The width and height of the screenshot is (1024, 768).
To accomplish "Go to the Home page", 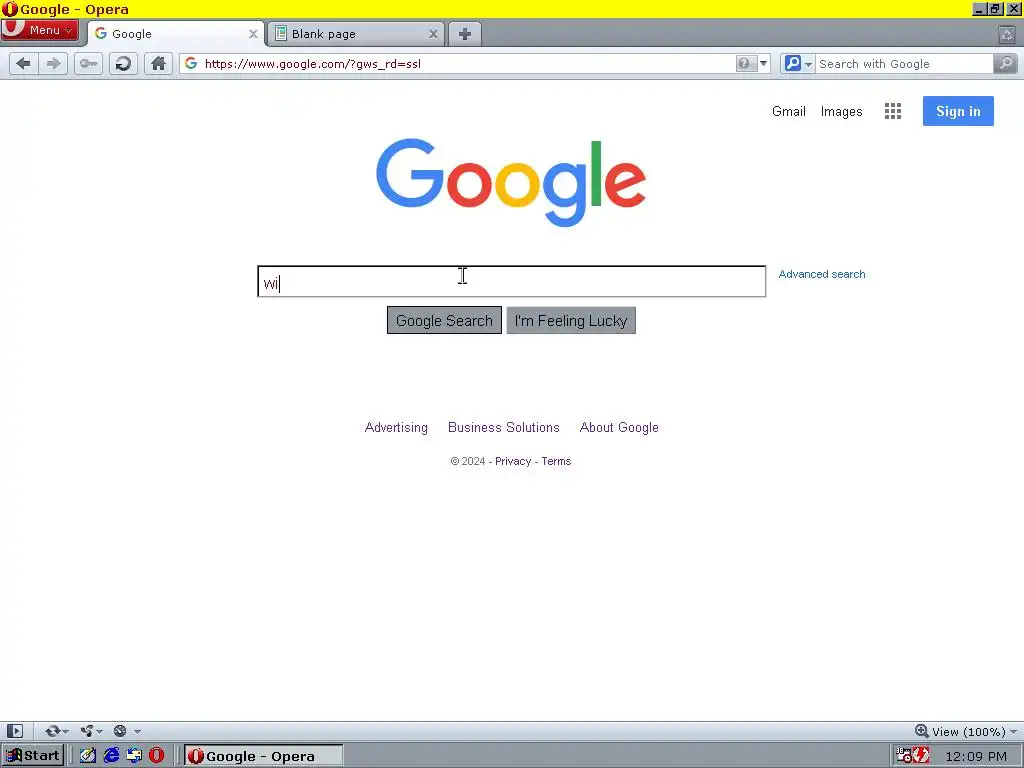I will 158,63.
